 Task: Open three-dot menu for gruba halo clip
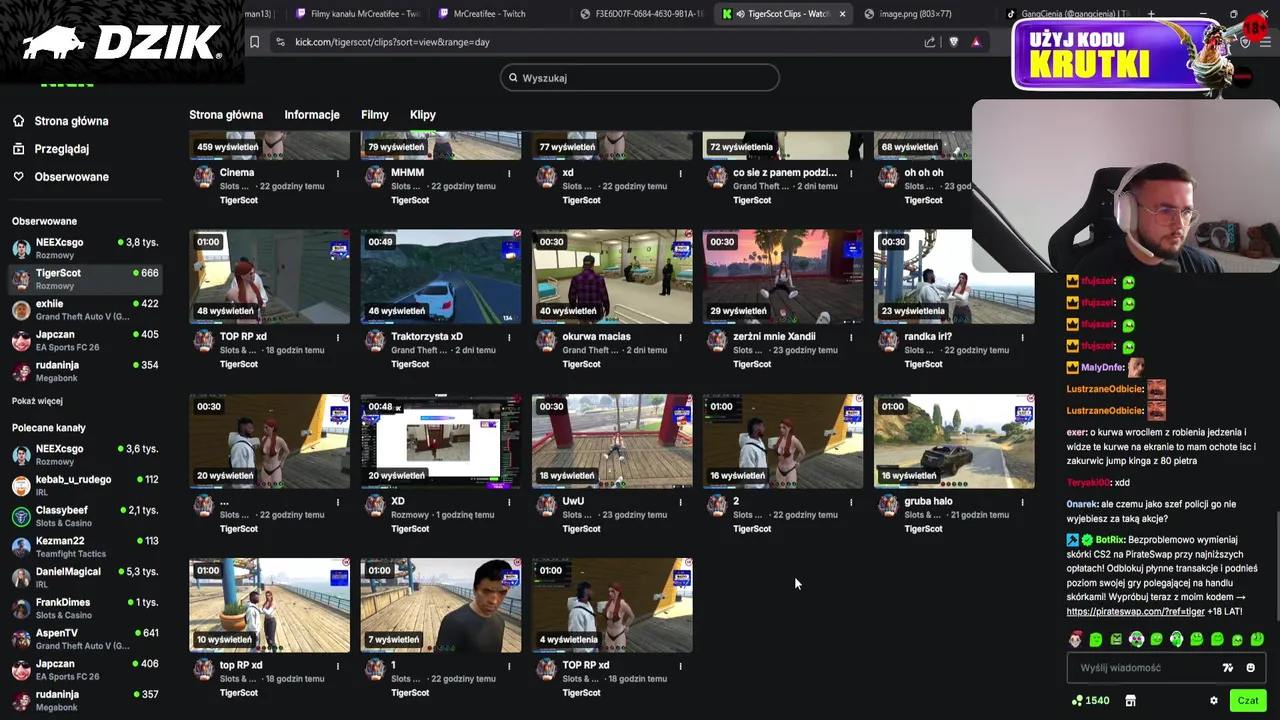[1022, 502]
